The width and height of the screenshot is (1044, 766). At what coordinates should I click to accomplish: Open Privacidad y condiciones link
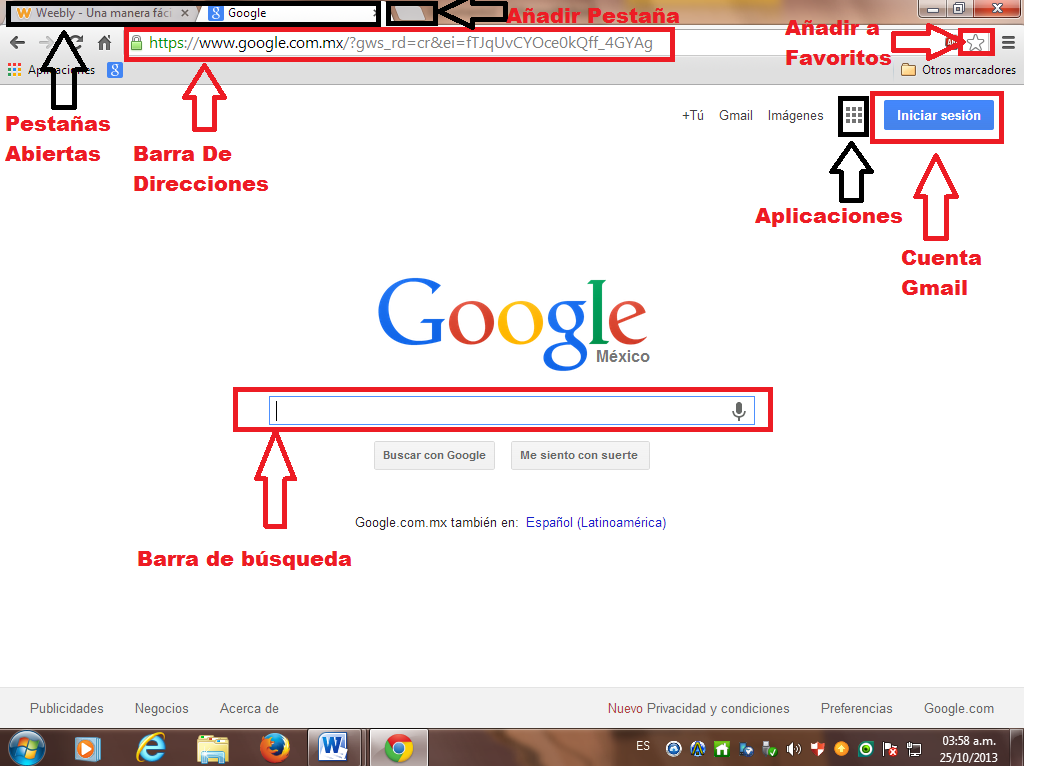pyautogui.click(x=718, y=709)
